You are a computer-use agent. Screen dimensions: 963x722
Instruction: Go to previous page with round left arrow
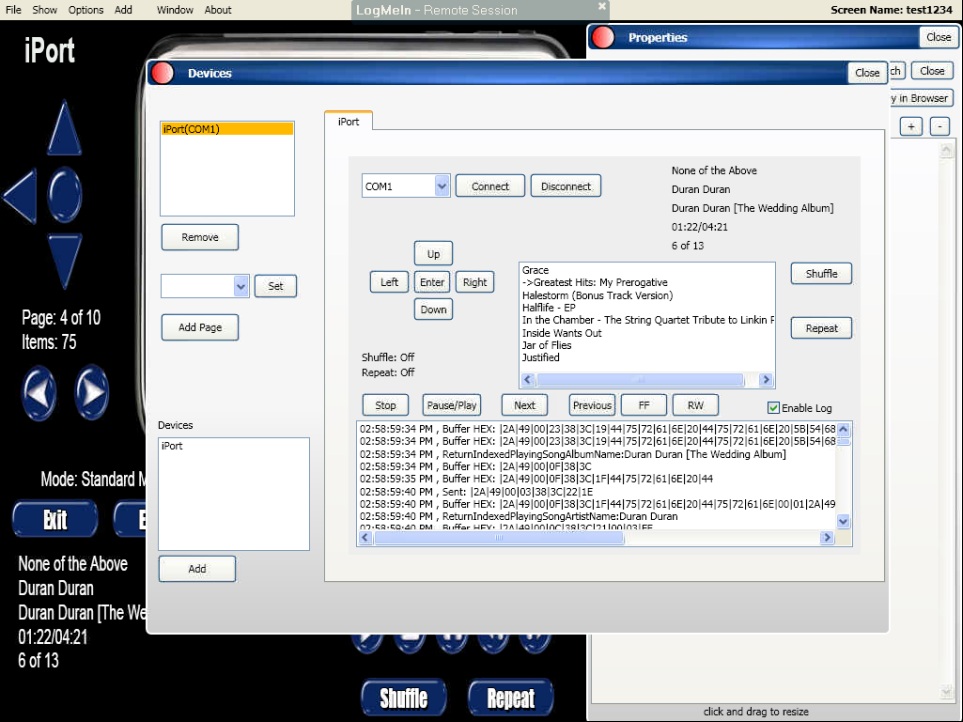39,393
